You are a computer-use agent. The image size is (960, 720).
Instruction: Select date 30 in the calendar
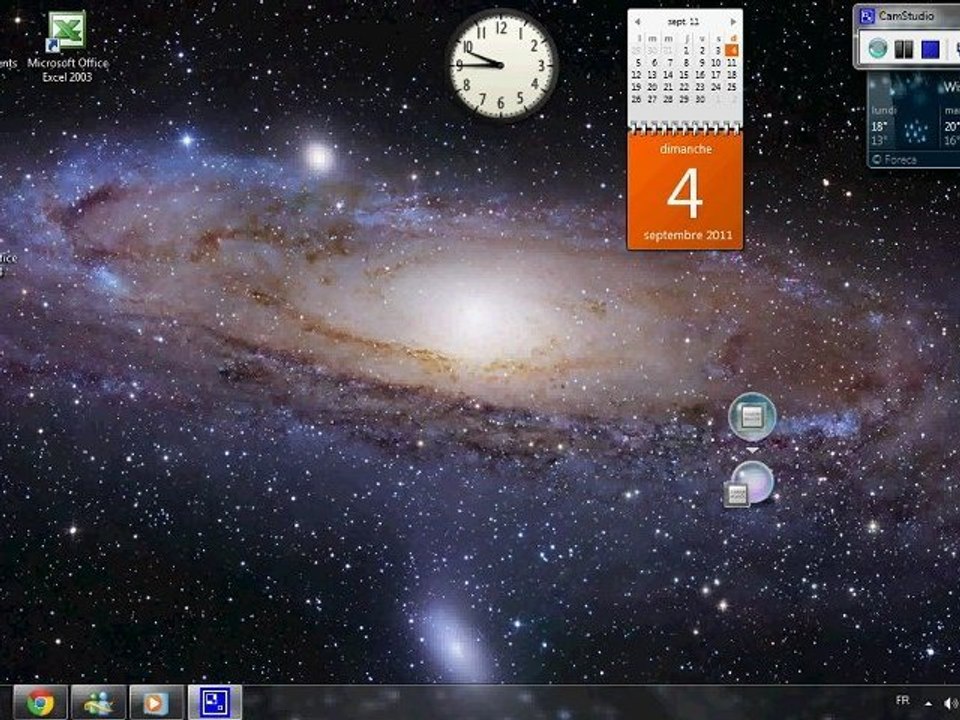click(x=700, y=99)
